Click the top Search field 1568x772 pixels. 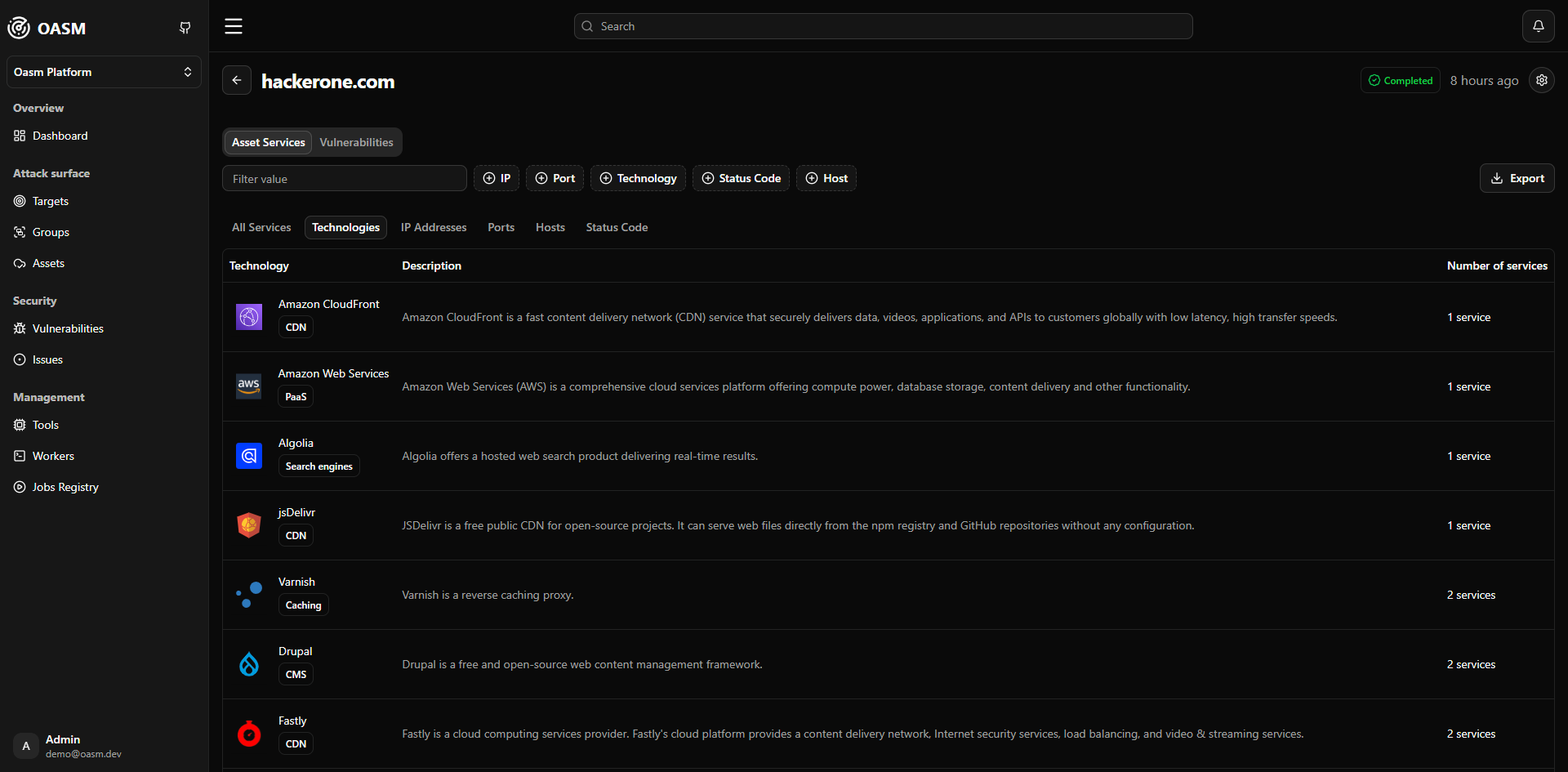pyautogui.click(x=883, y=26)
